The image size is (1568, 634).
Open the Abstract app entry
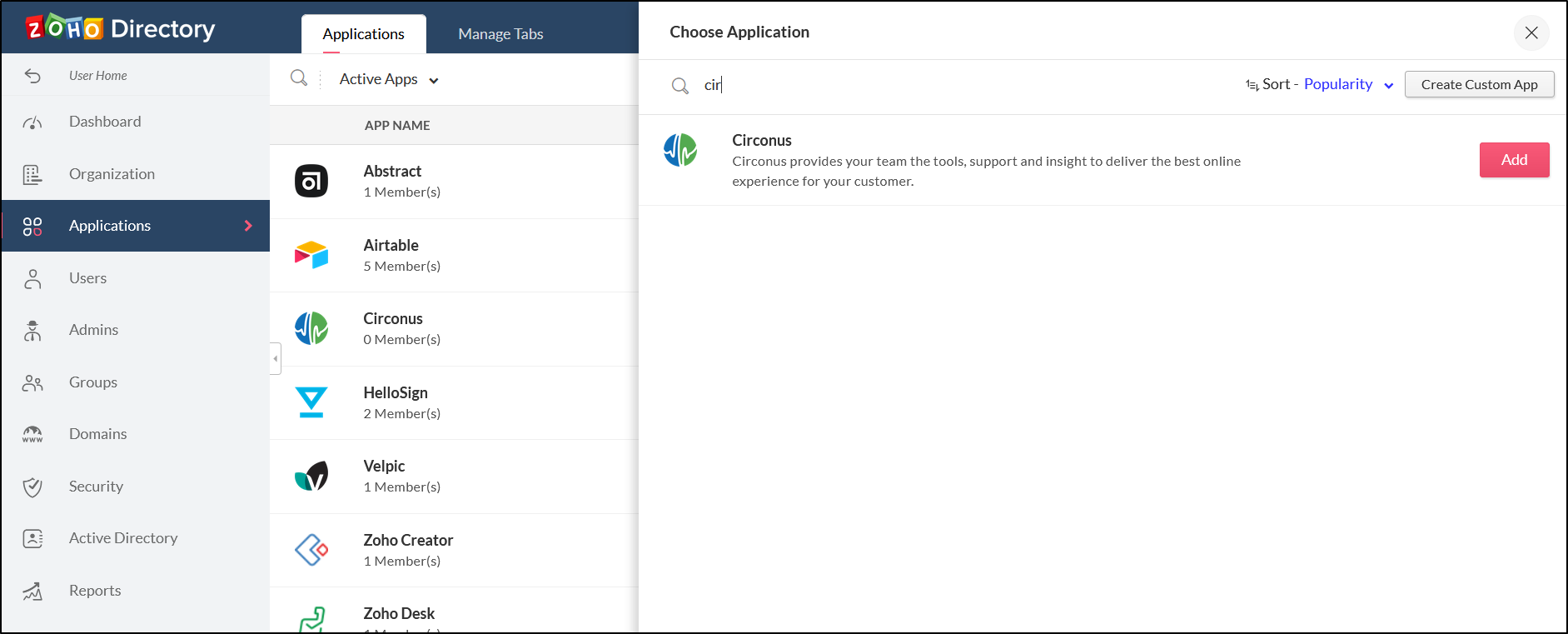(x=454, y=182)
